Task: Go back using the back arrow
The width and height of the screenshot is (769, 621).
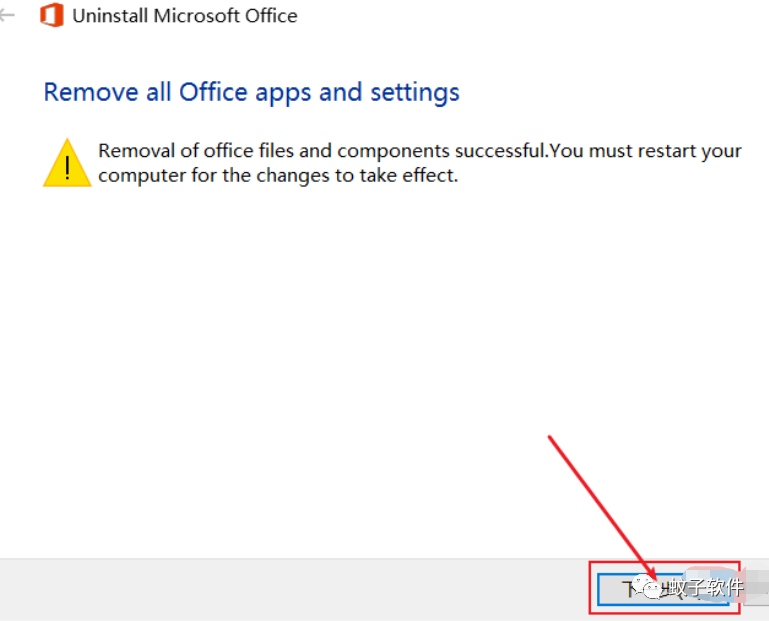Action: [x=6, y=15]
